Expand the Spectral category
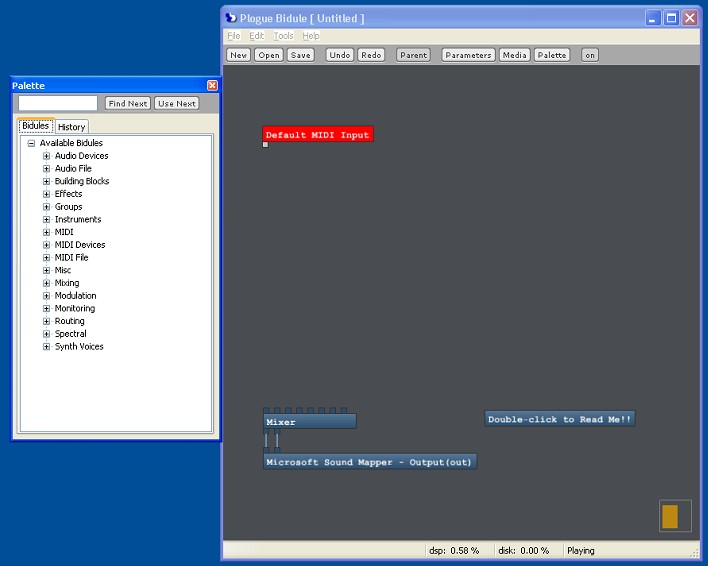The width and height of the screenshot is (708, 566). (x=47, y=334)
